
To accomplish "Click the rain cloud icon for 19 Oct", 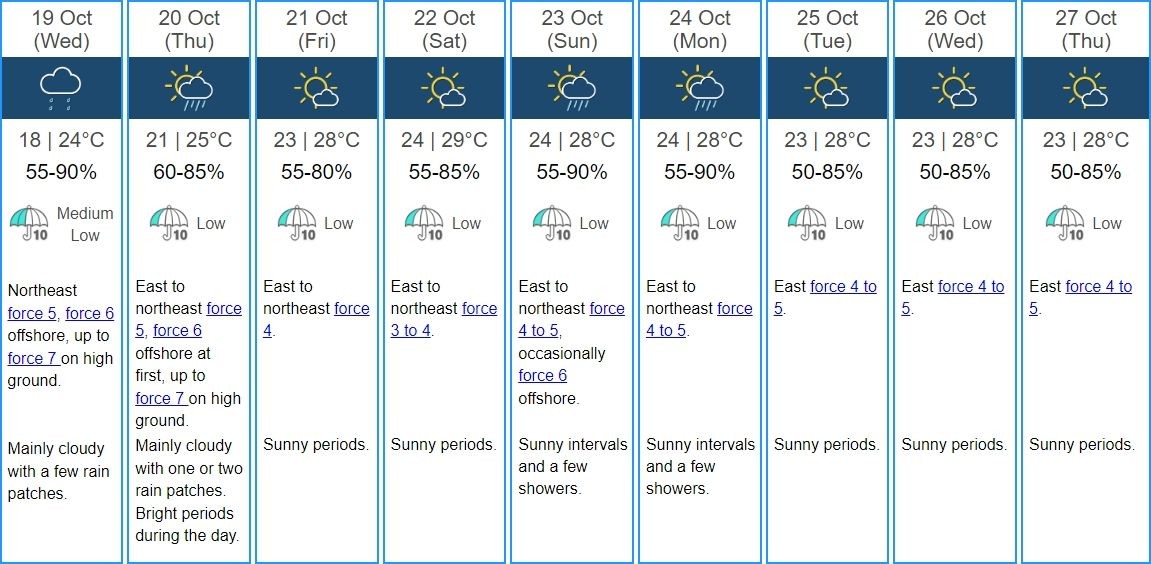I will pyautogui.click(x=61, y=88).
